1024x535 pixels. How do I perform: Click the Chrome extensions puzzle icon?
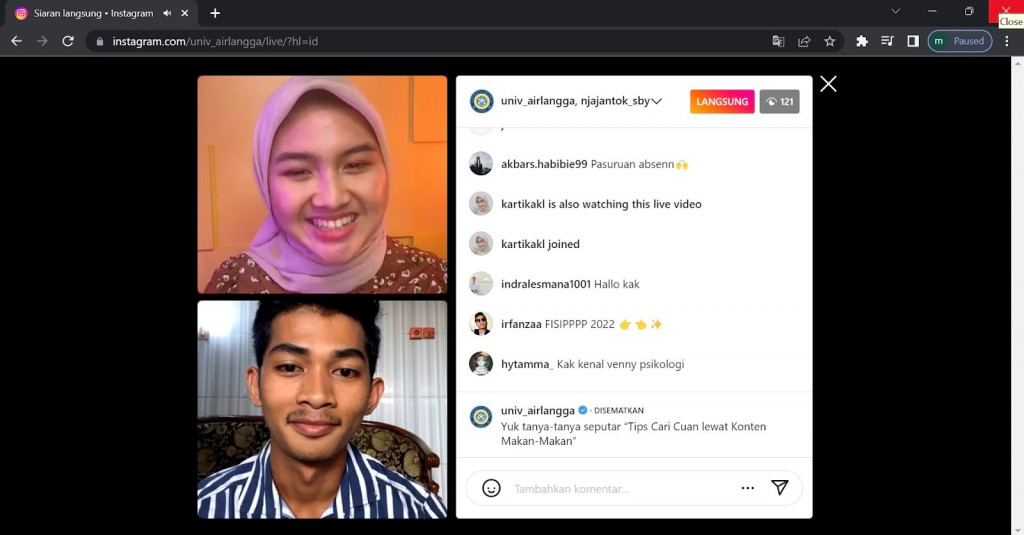(x=862, y=41)
